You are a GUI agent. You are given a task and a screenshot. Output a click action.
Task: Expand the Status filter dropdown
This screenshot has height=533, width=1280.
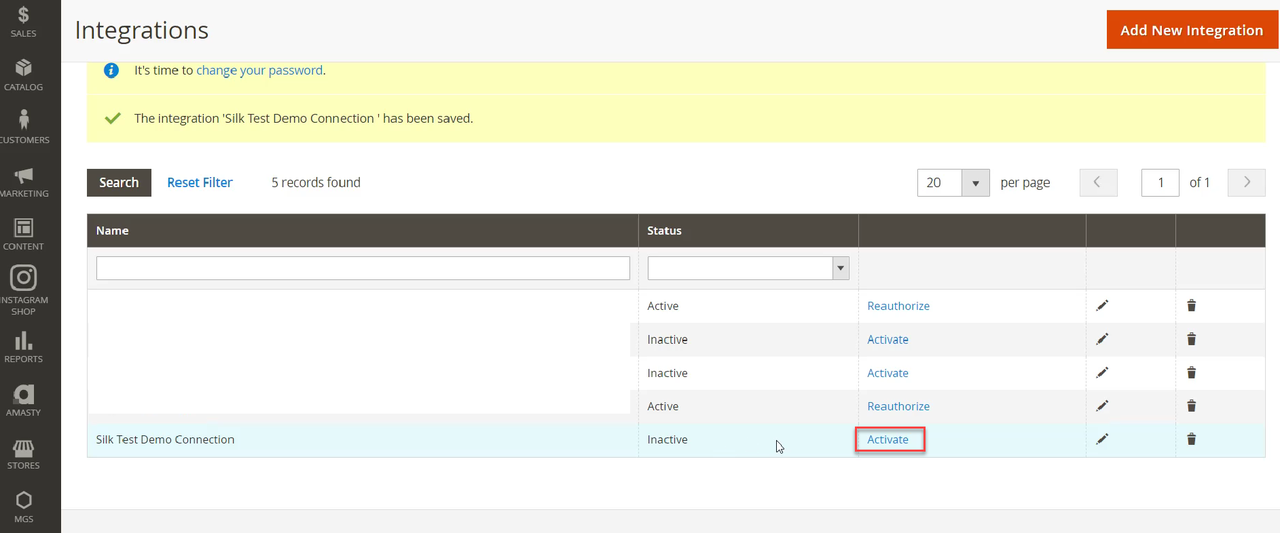pos(748,268)
